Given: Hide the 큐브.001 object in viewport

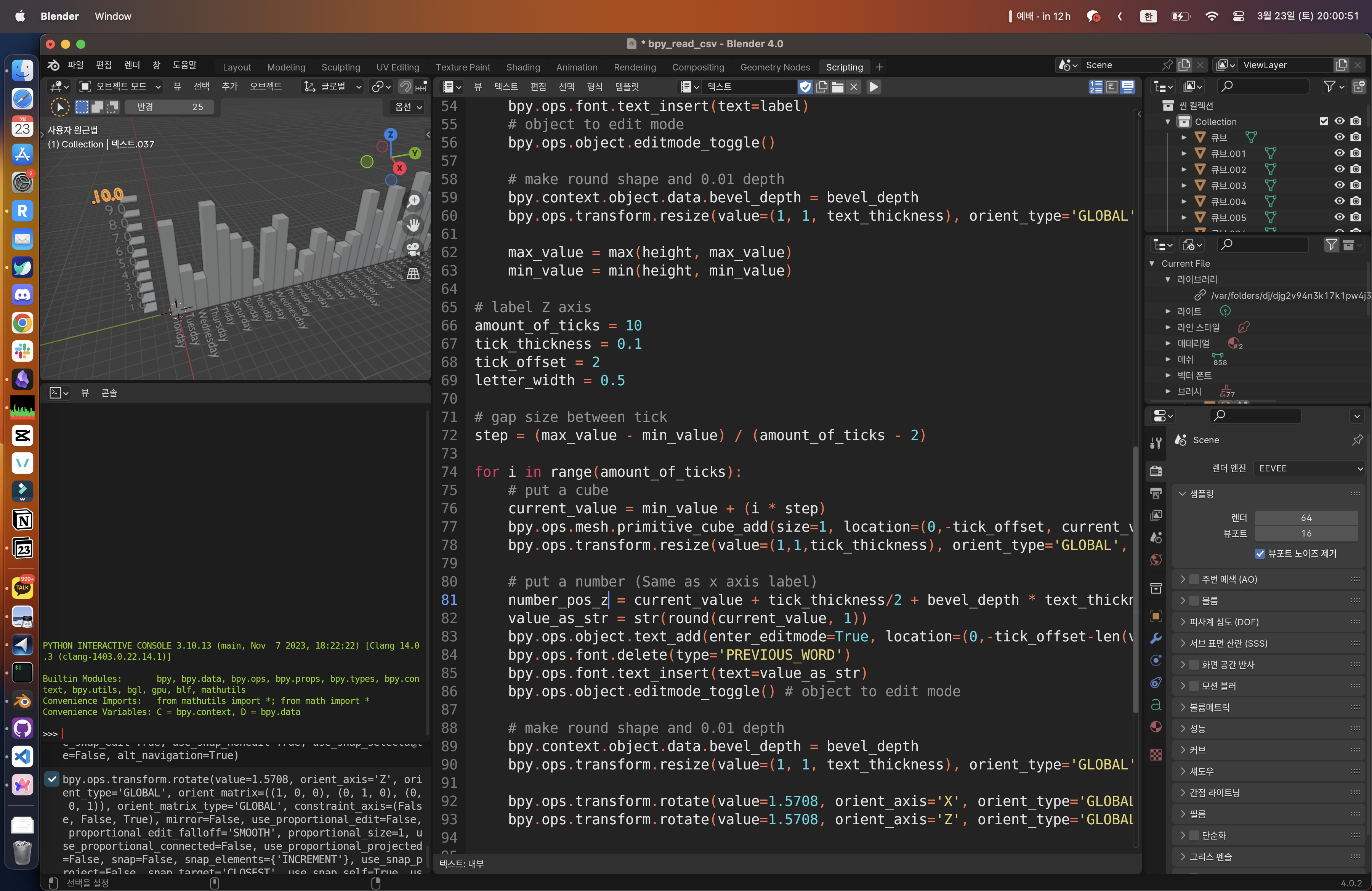Looking at the screenshot, I should tap(1339, 153).
